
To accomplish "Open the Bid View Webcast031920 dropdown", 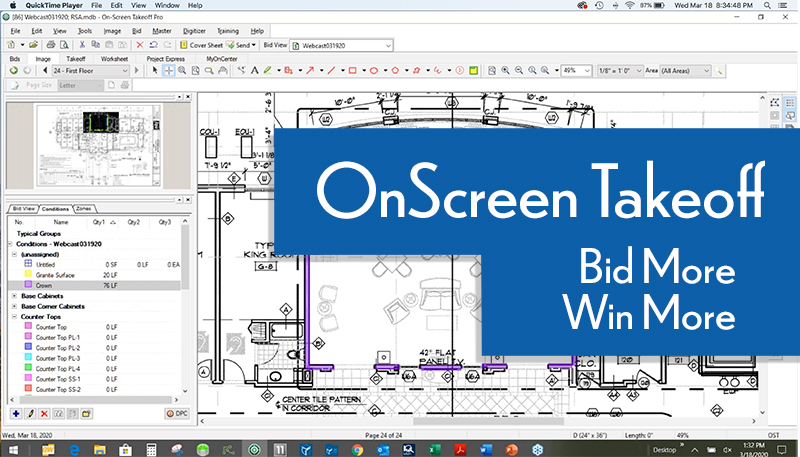I will pyautogui.click(x=341, y=45).
